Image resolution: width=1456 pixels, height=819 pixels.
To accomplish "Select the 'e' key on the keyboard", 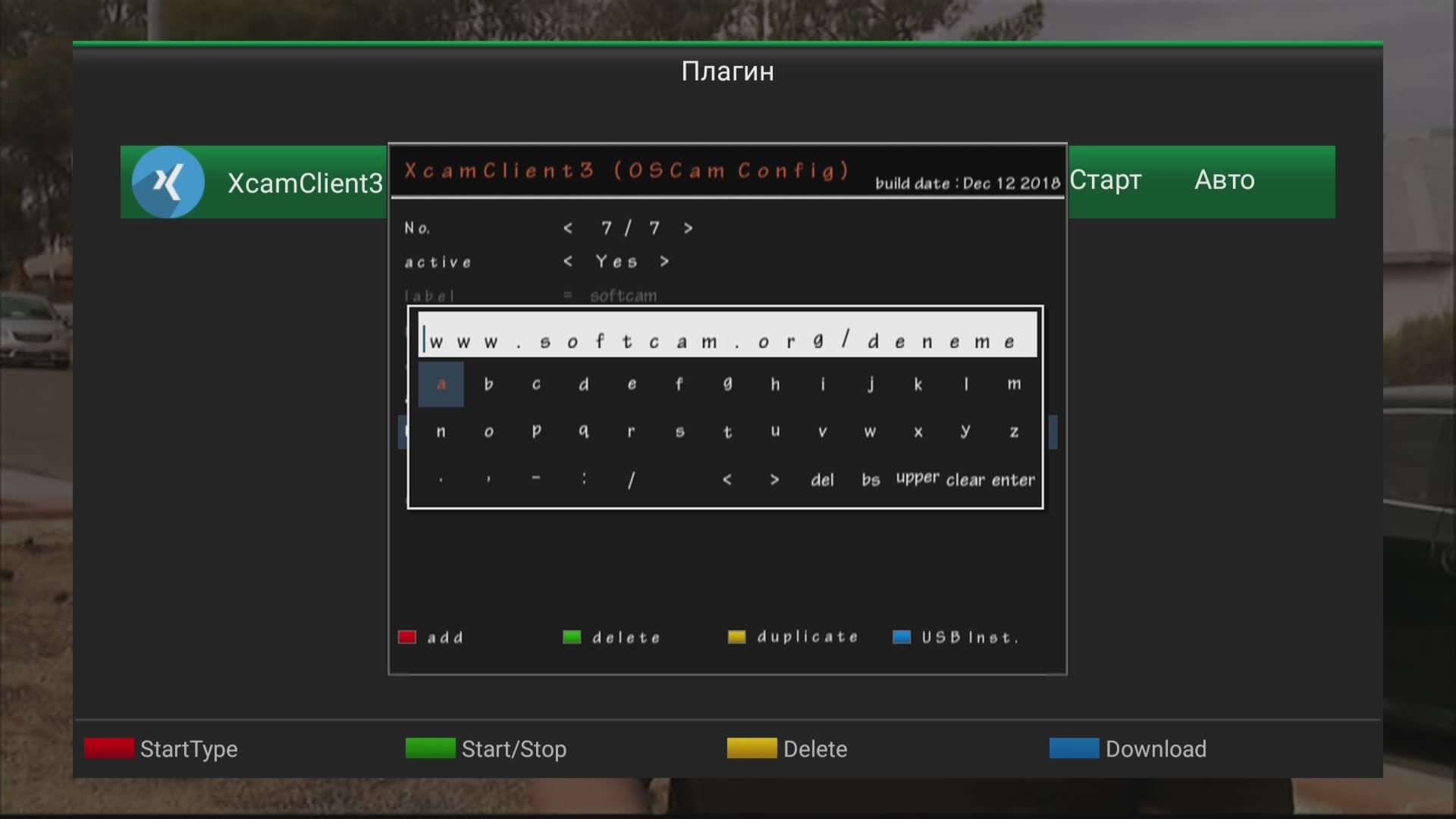I will 632,384.
